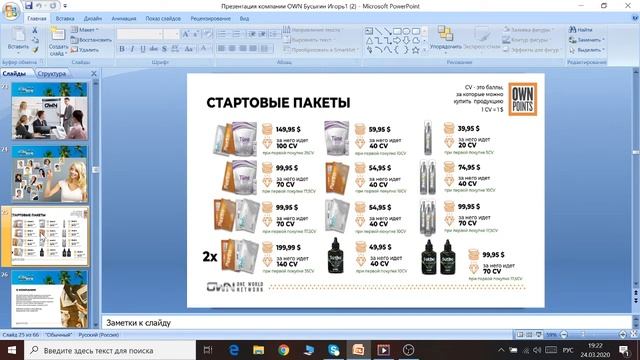Open the Заменить (Replace) dropdown
Screen dimensions: 640x360
[x=587, y=40]
